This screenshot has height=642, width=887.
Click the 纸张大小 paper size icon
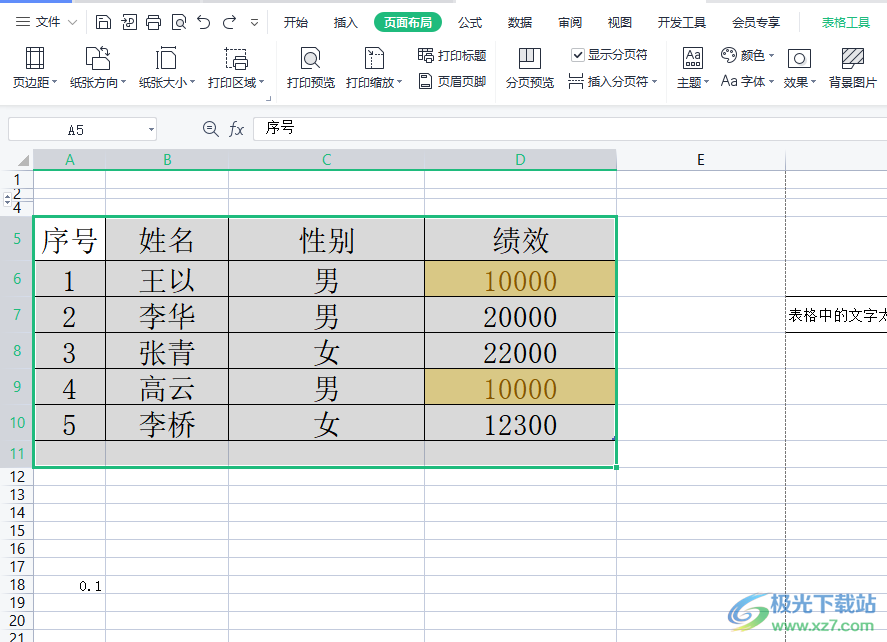[x=166, y=58]
